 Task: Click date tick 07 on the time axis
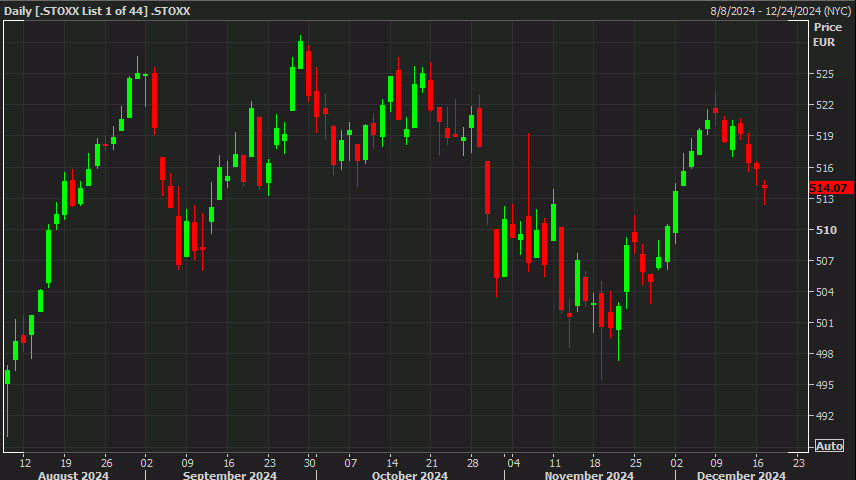click(x=350, y=463)
